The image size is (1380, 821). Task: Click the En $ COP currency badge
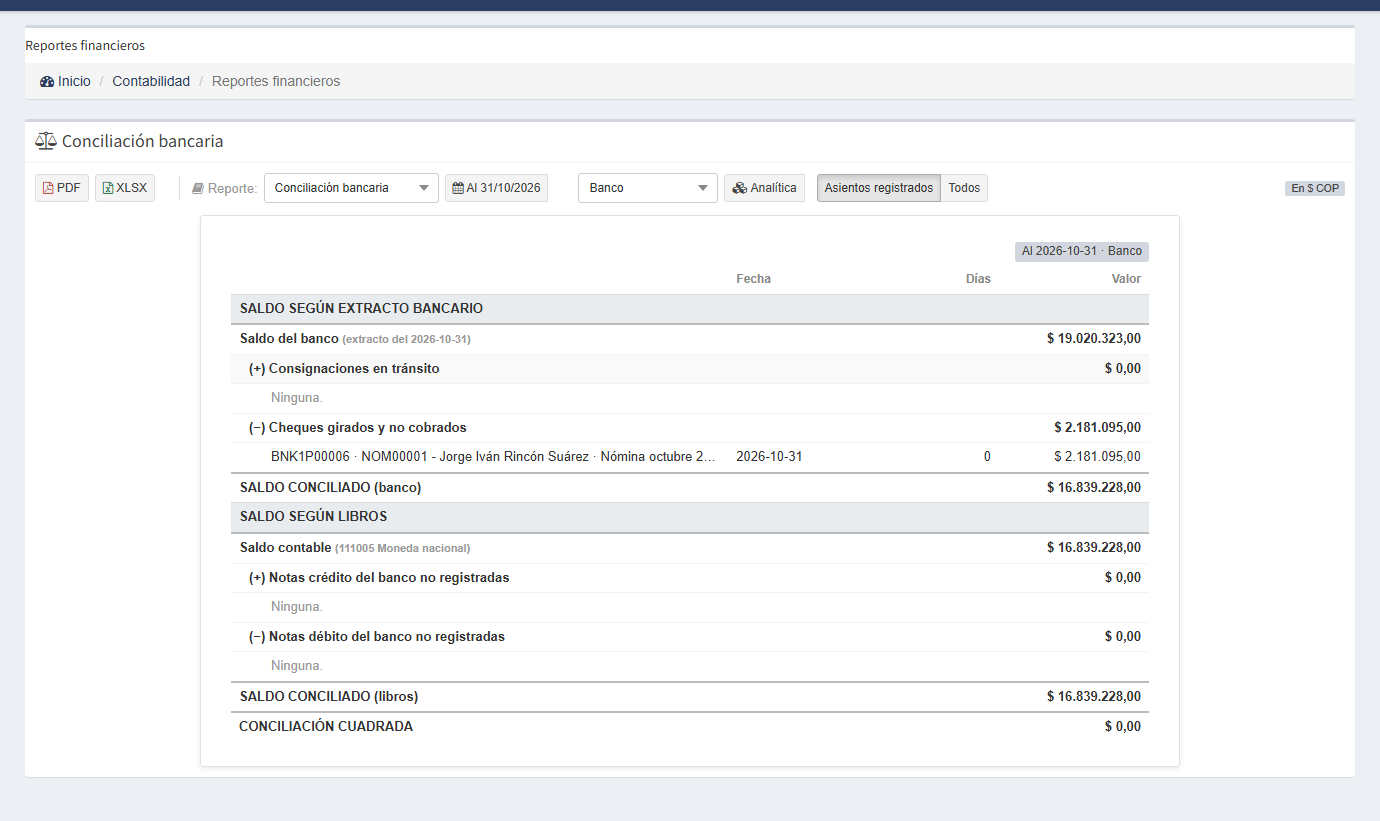tap(1315, 188)
